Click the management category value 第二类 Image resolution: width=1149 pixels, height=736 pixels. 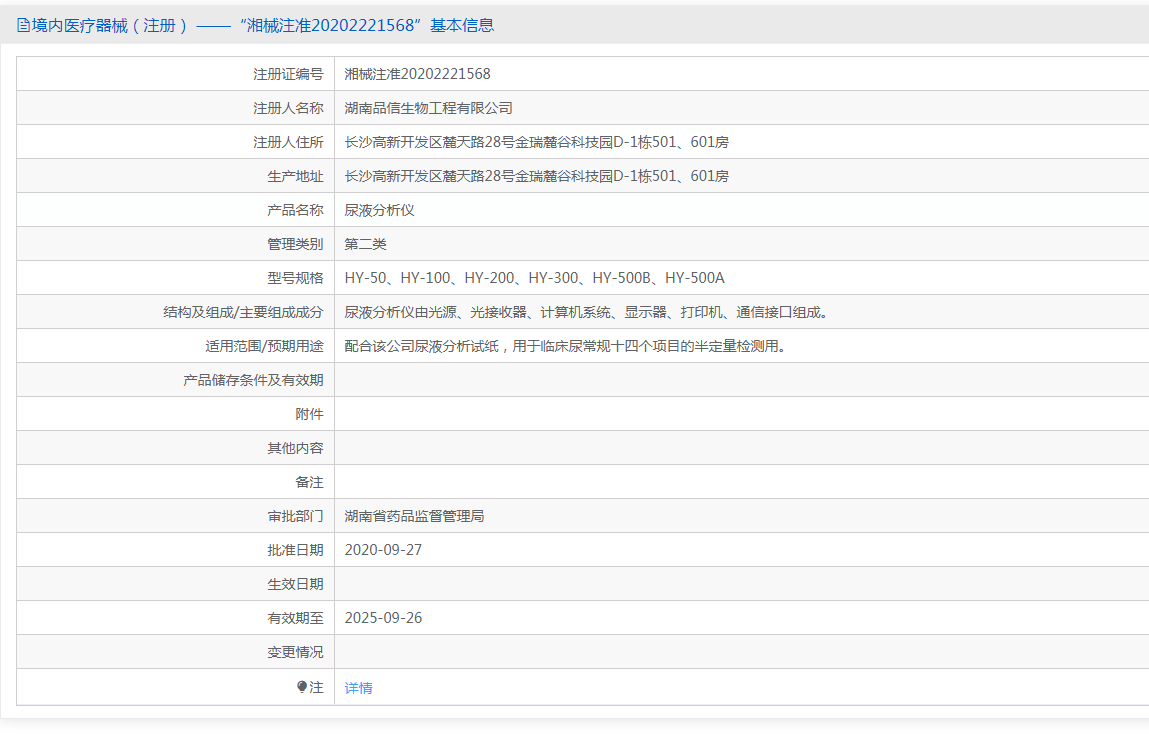click(365, 244)
